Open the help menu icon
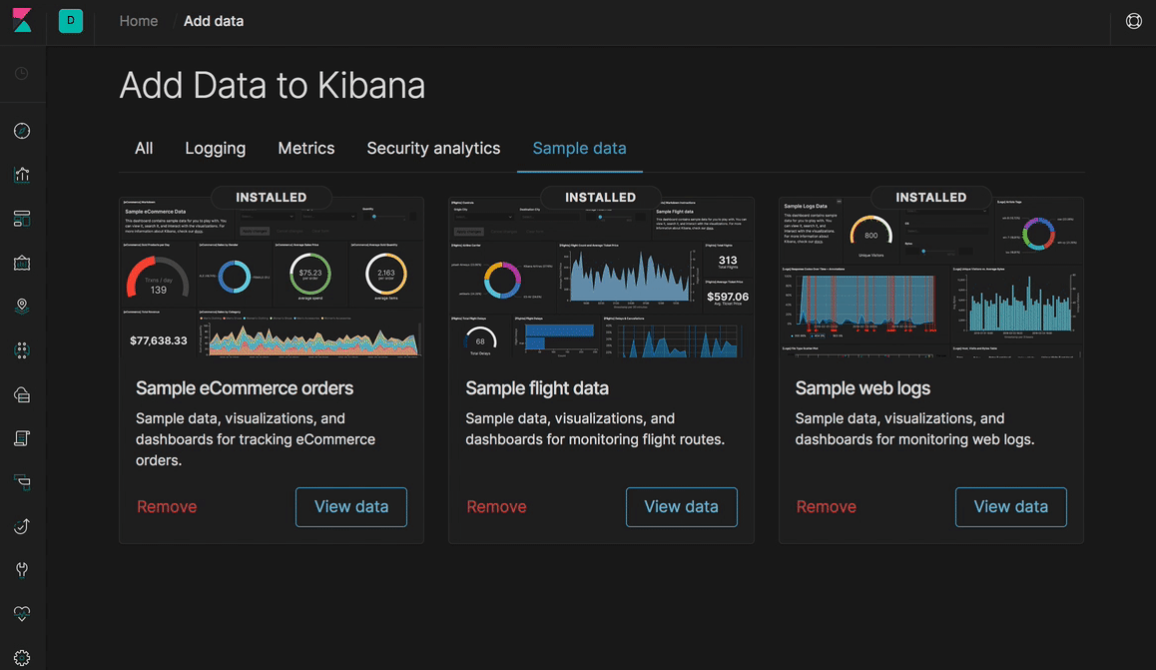1156x670 pixels. coord(1134,21)
